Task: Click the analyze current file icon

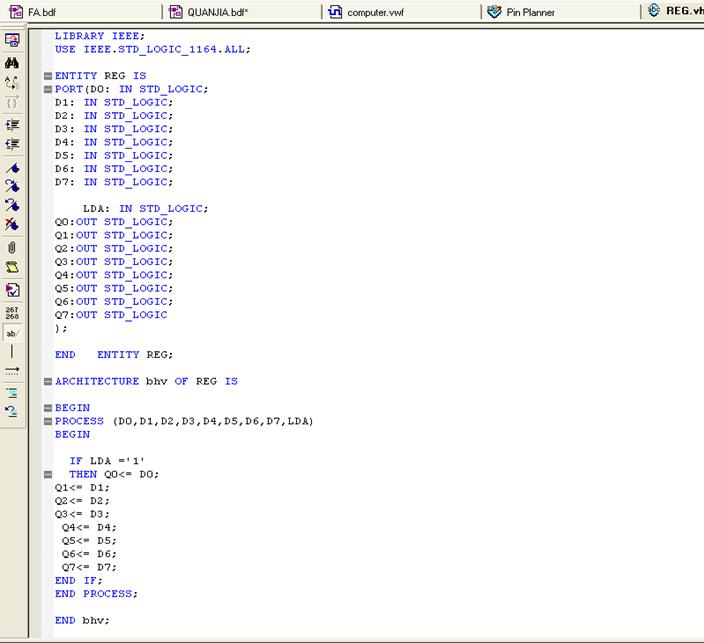Action: pos(12,290)
